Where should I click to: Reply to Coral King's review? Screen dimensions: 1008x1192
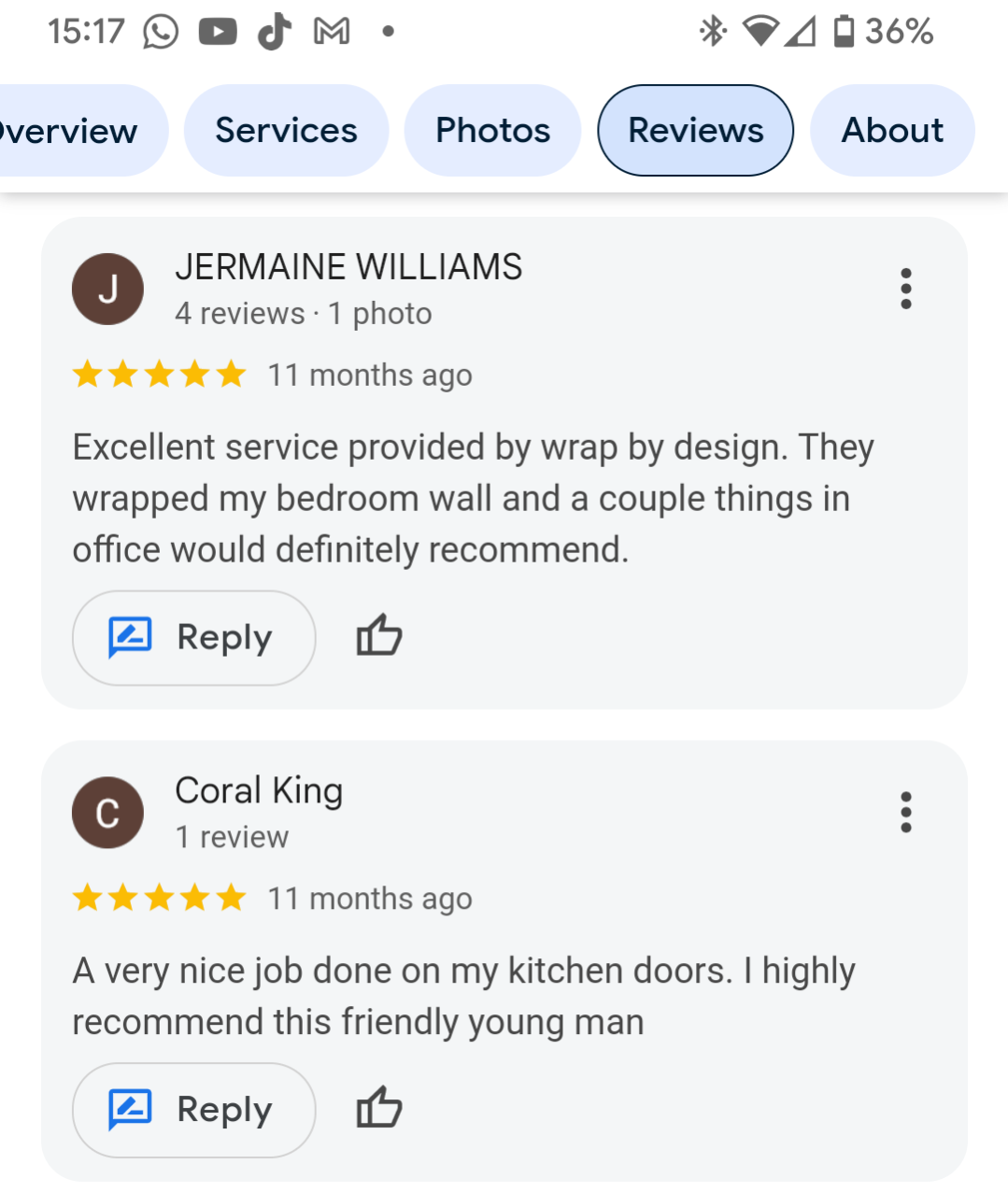(x=193, y=1110)
